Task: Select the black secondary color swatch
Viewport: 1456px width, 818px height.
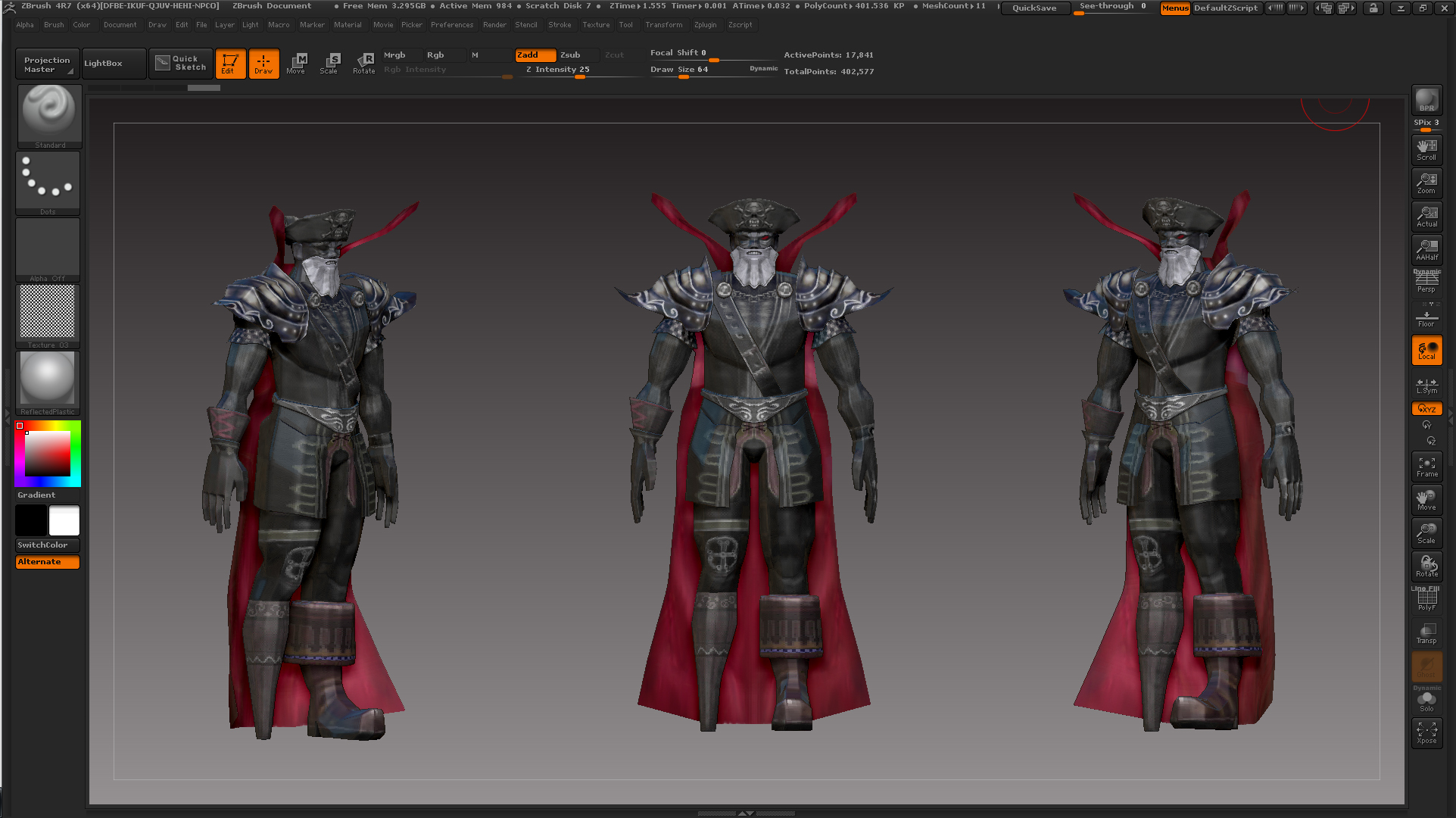Action: (31, 521)
